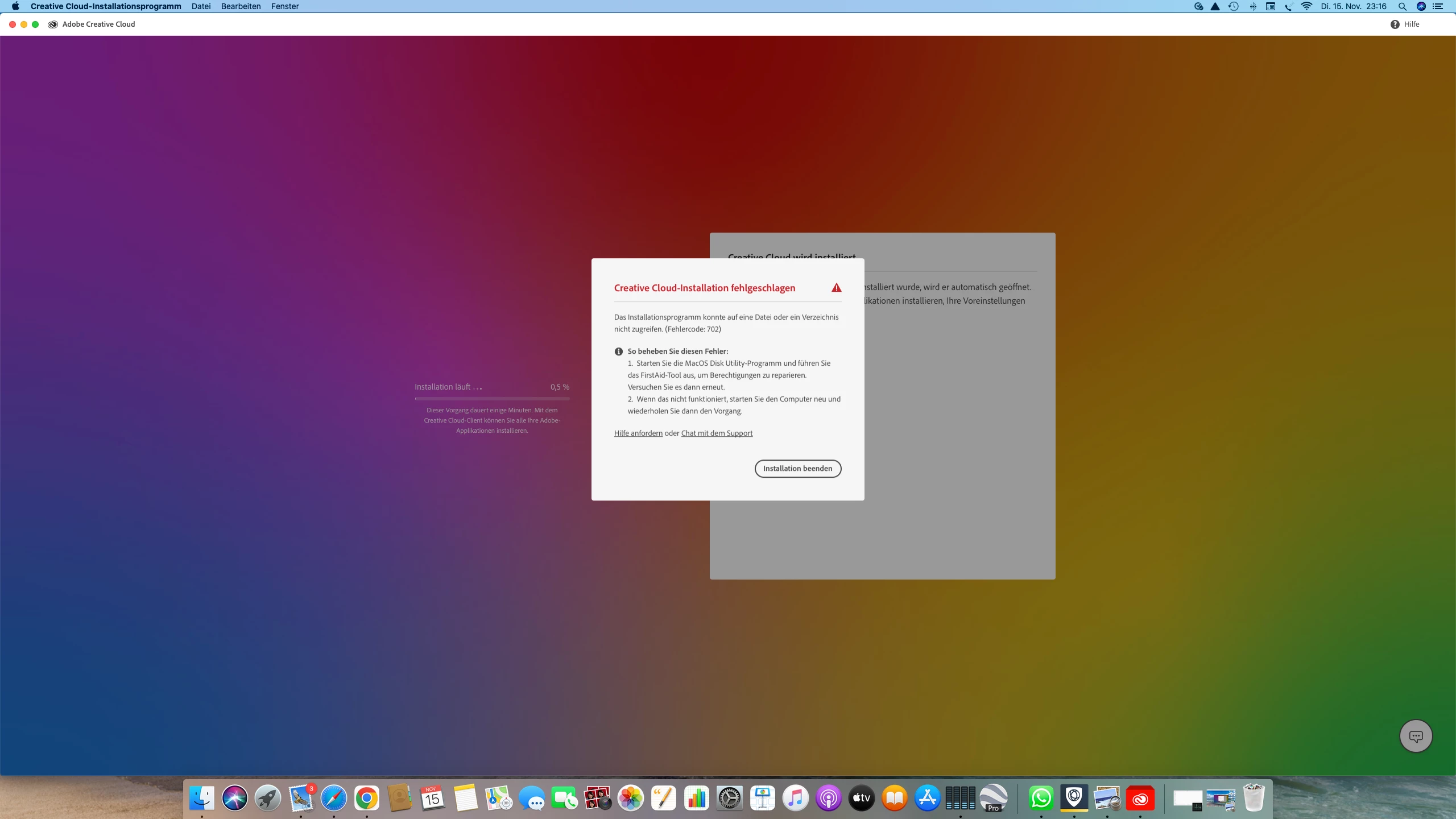This screenshot has height=819, width=1456.
Task: Open the Creative Cloud status menu bar icon
Action: 1198,6
